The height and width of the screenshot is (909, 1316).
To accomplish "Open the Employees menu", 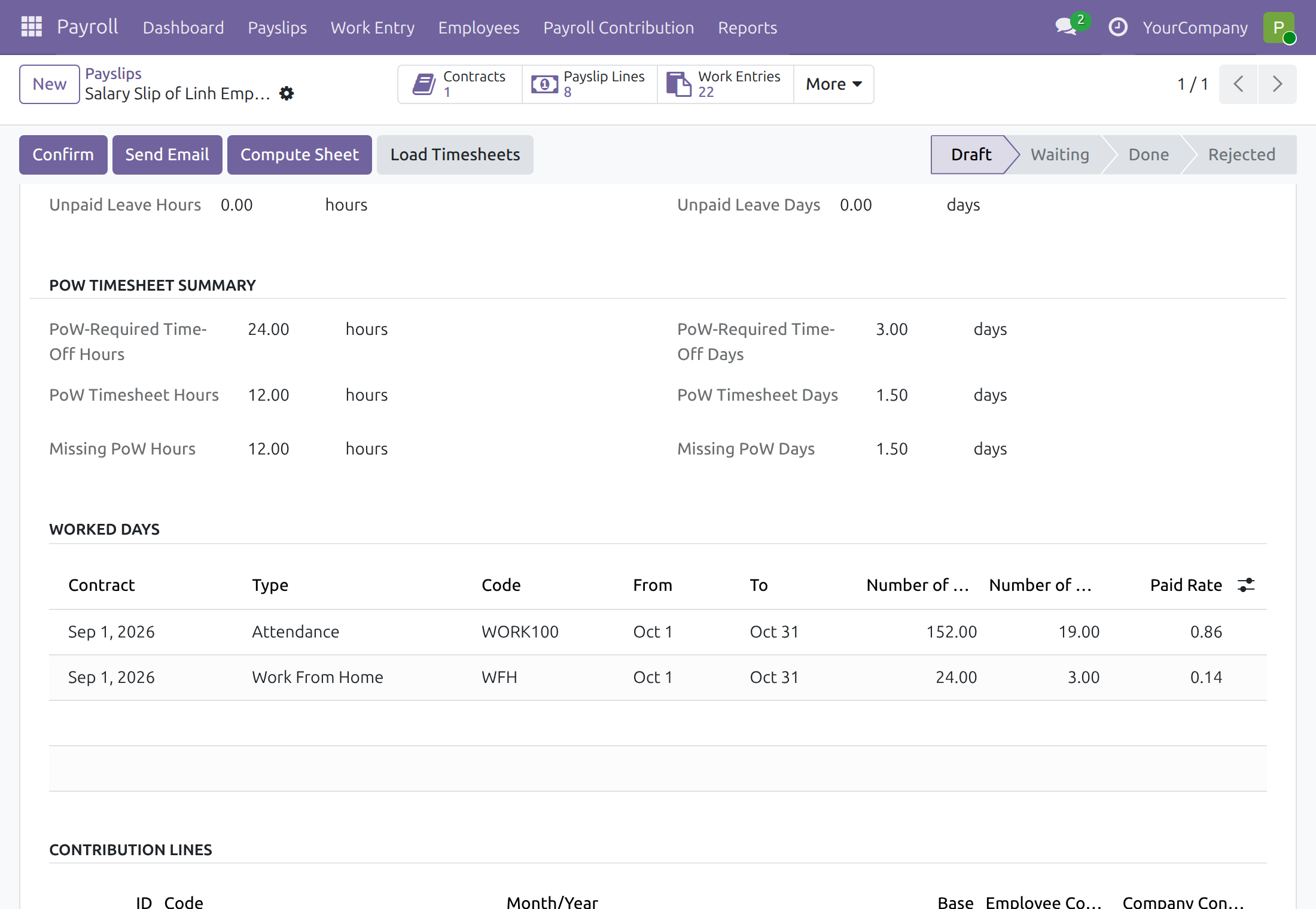I will pos(479,28).
